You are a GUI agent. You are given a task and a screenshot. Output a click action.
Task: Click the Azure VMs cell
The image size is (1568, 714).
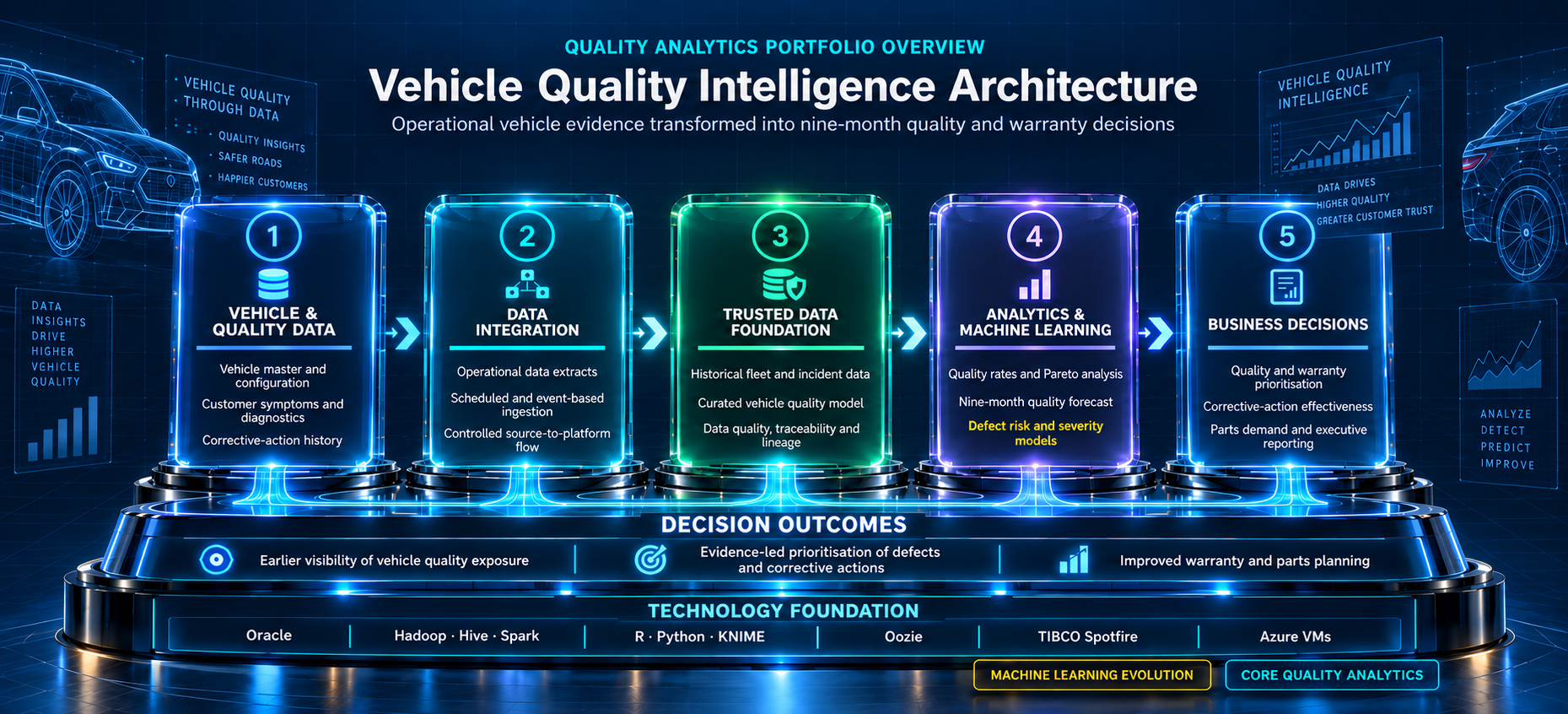(x=1296, y=636)
